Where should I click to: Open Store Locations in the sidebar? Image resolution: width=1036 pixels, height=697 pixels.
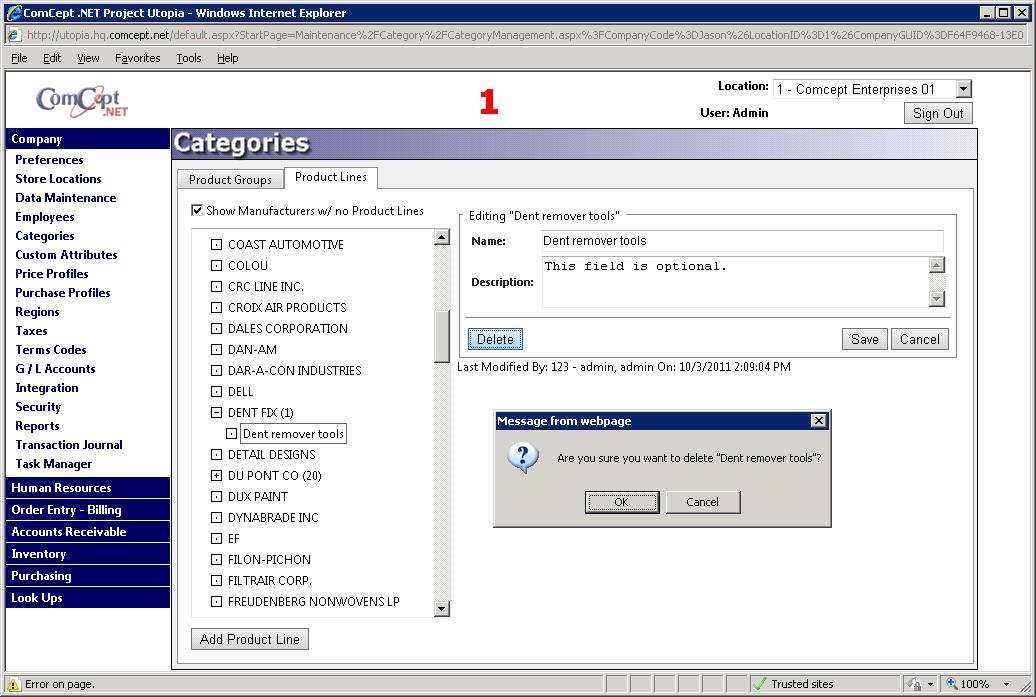pos(58,179)
